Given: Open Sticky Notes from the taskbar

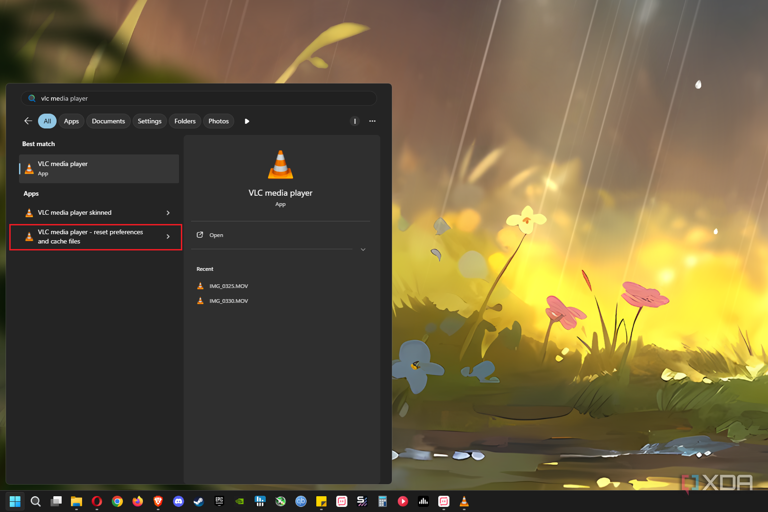Looking at the screenshot, I should coord(321,501).
